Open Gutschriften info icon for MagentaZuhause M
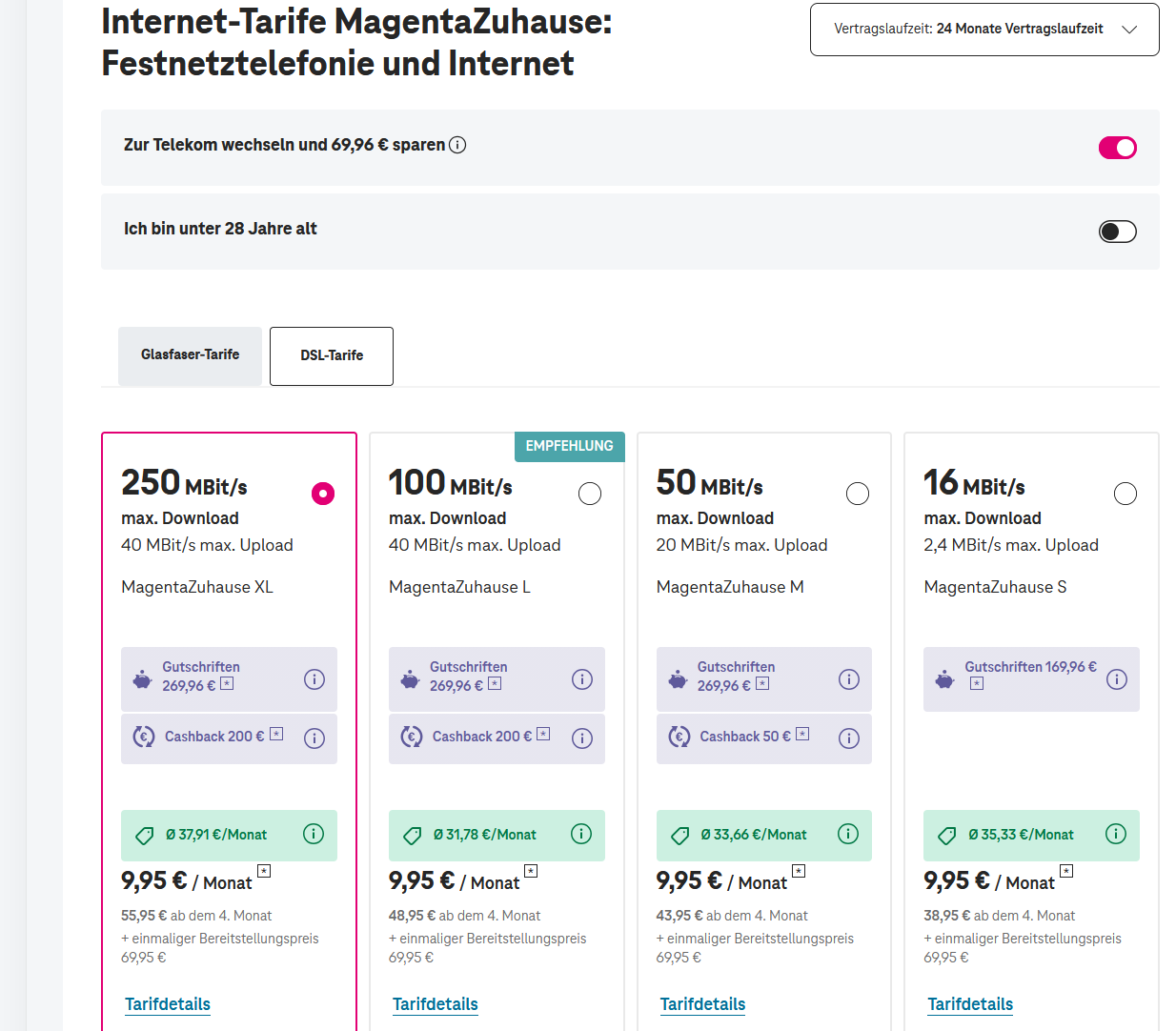Image resolution: width=1176 pixels, height=1031 pixels. [849, 679]
